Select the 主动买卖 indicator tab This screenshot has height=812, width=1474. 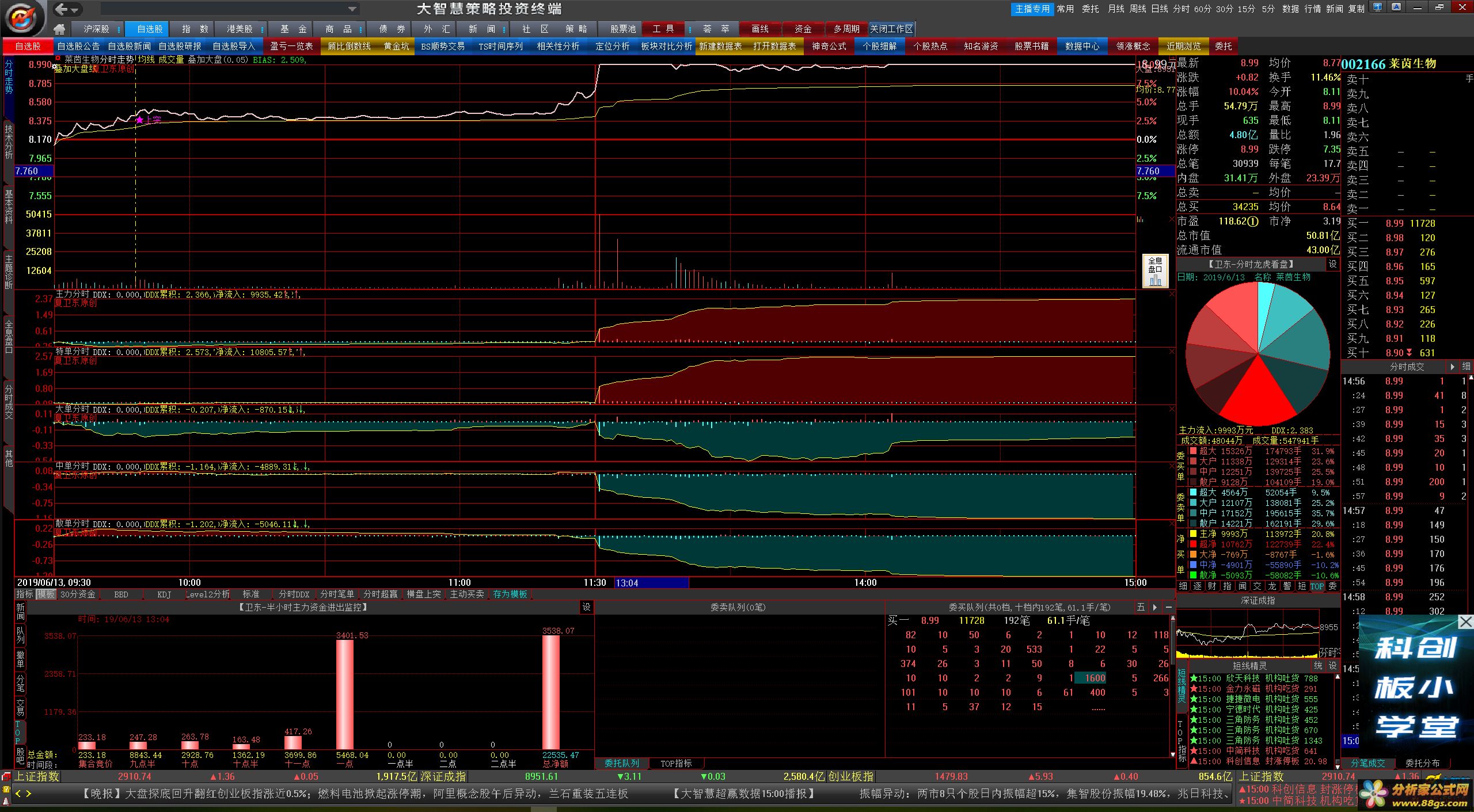pos(467,594)
